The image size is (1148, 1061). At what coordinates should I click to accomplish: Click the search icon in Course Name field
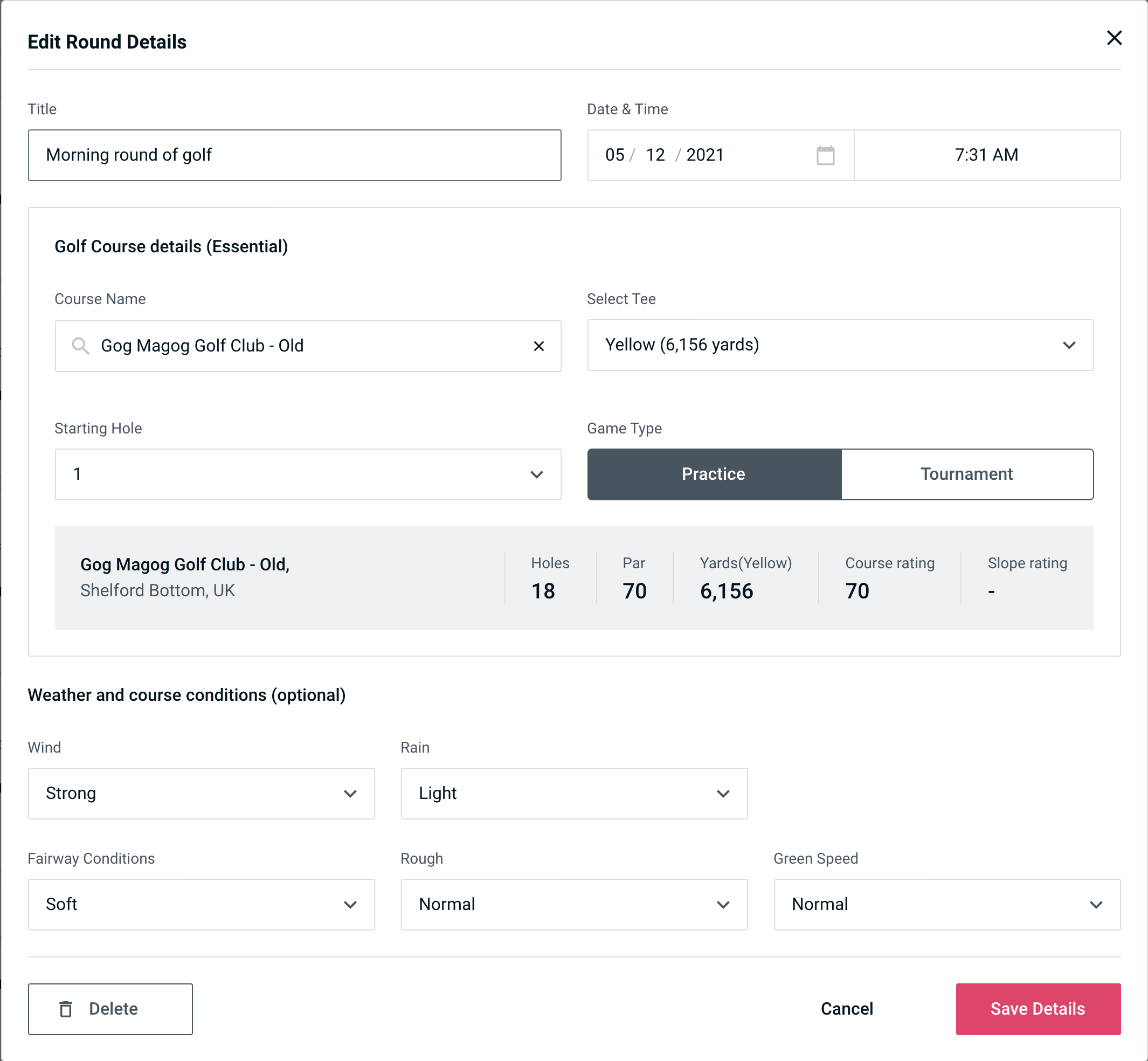point(80,346)
